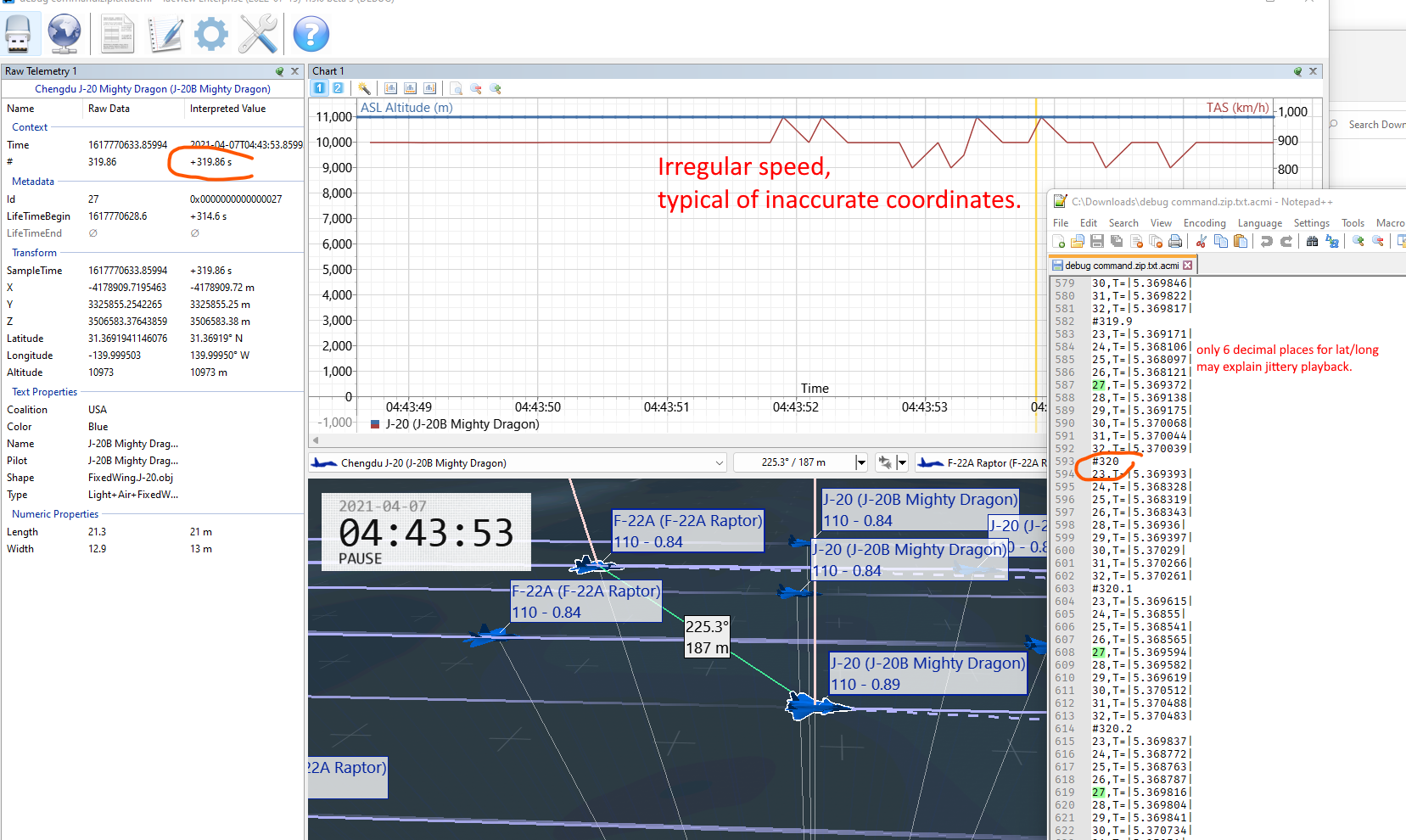Click the Chengdu J-20 Mighty Dragon telemetry title
This screenshot has height=840, width=1406.
pos(153,89)
